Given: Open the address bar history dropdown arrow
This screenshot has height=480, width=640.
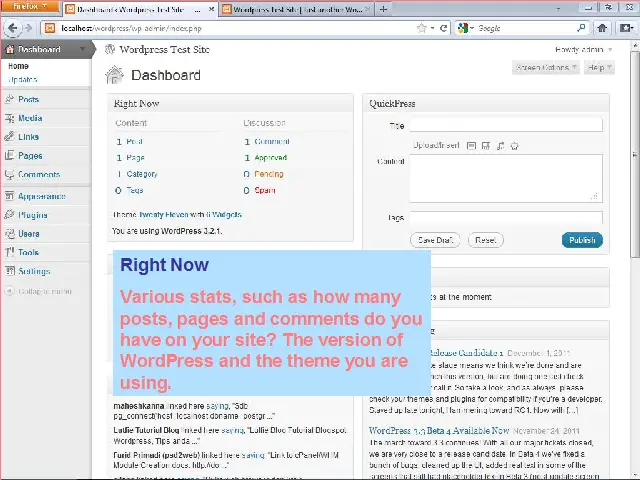Looking at the screenshot, I should coord(432,28).
